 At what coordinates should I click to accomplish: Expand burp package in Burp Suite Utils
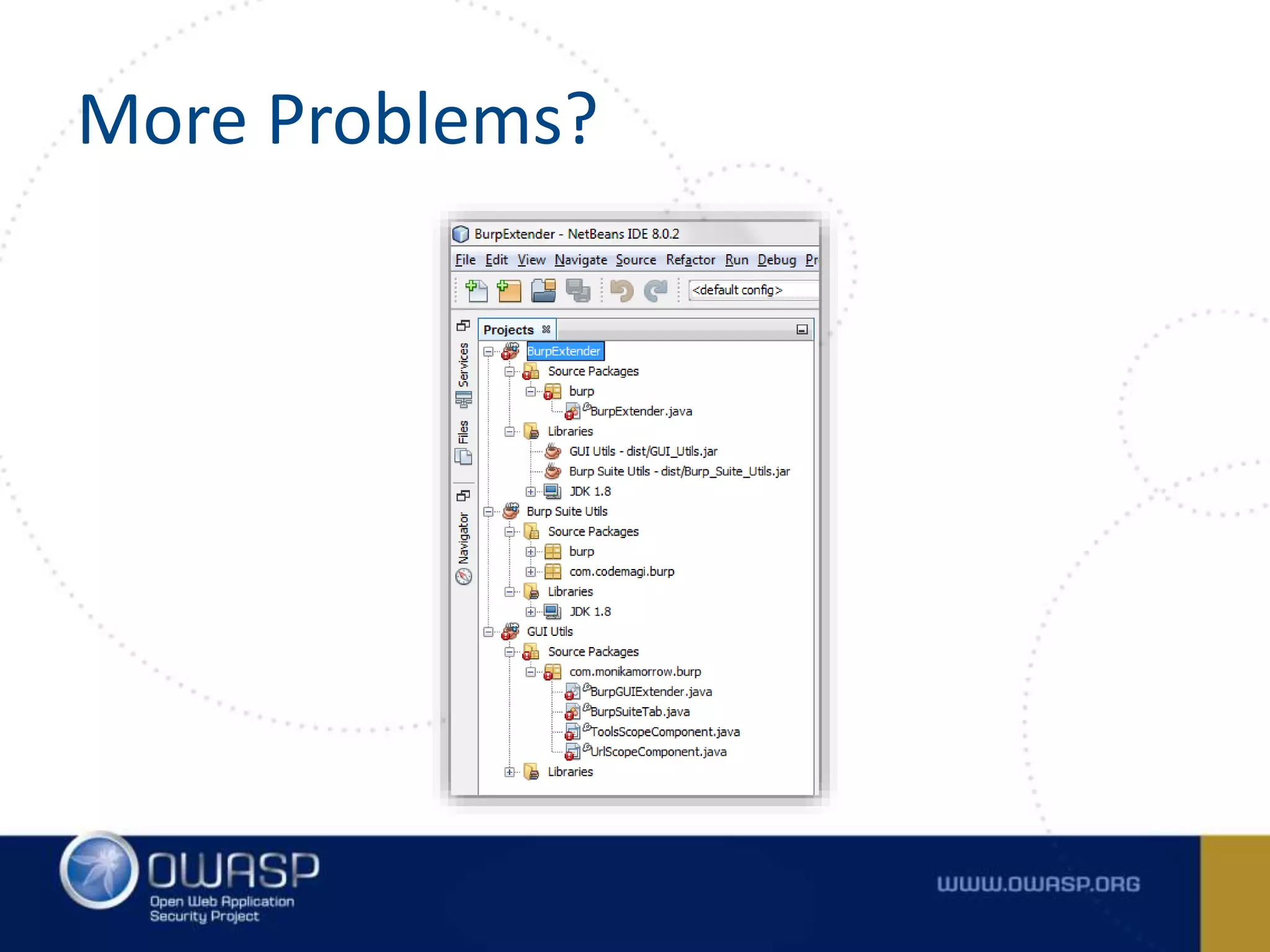pyautogui.click(x=531, y=552)
